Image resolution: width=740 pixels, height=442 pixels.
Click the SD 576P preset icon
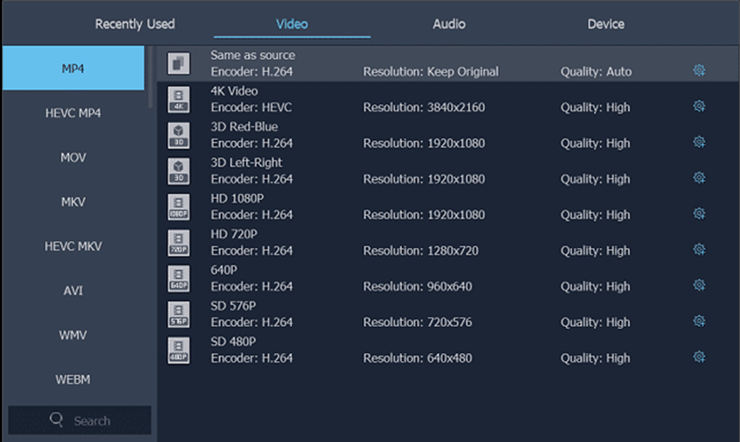[179, 315]
